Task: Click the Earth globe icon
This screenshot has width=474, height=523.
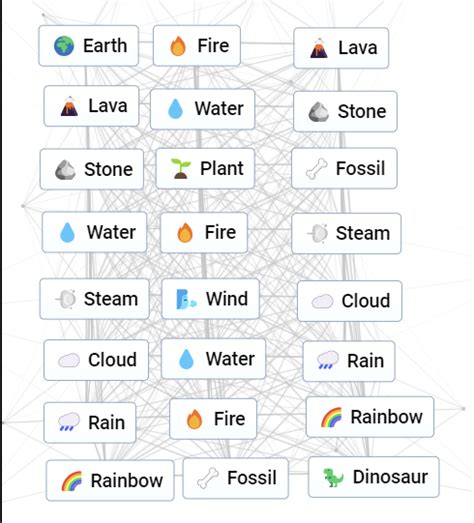Action: coord(64,46)
